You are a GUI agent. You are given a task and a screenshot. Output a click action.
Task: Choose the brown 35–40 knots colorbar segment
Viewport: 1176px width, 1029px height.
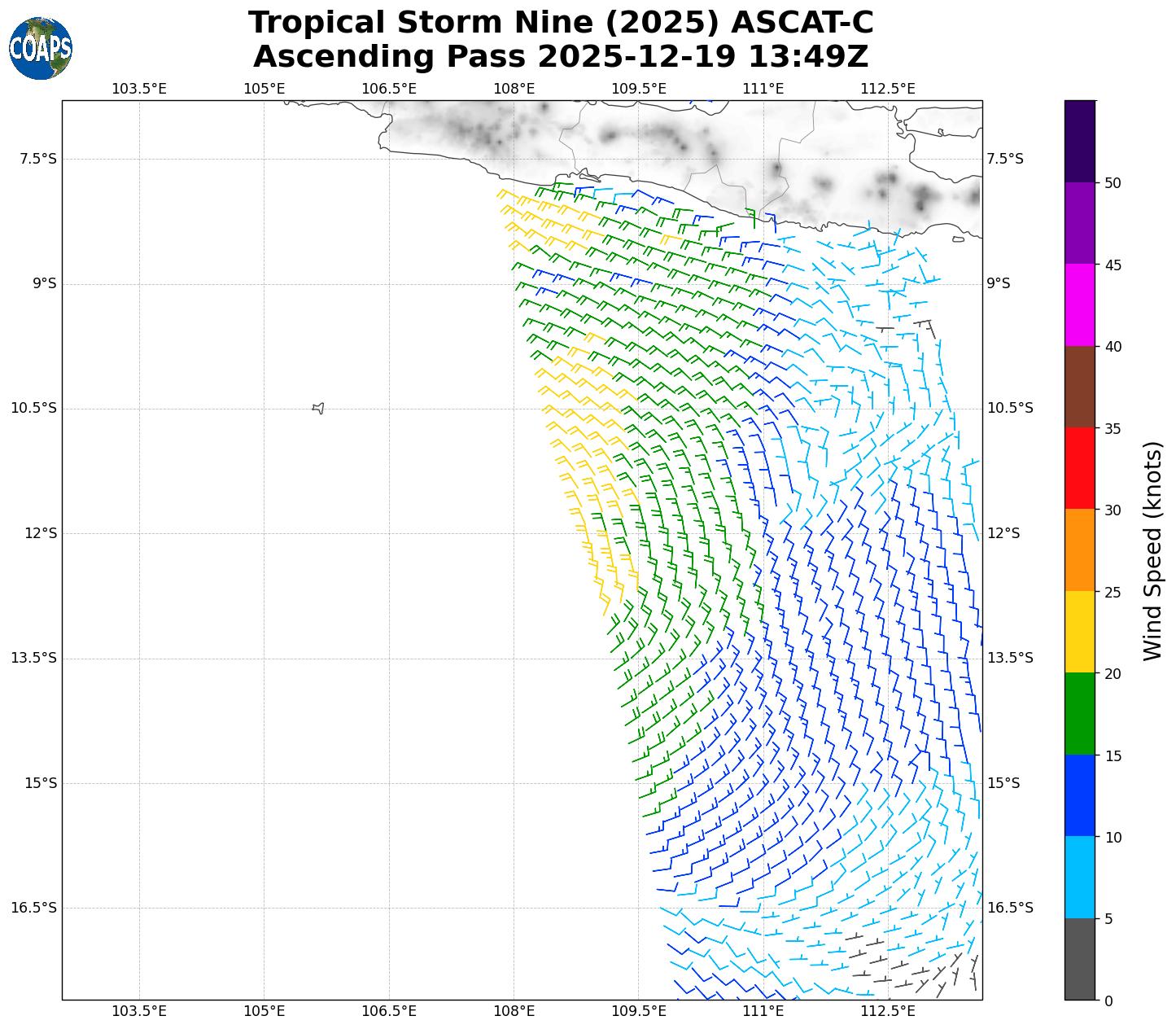tap(1080, 387)
